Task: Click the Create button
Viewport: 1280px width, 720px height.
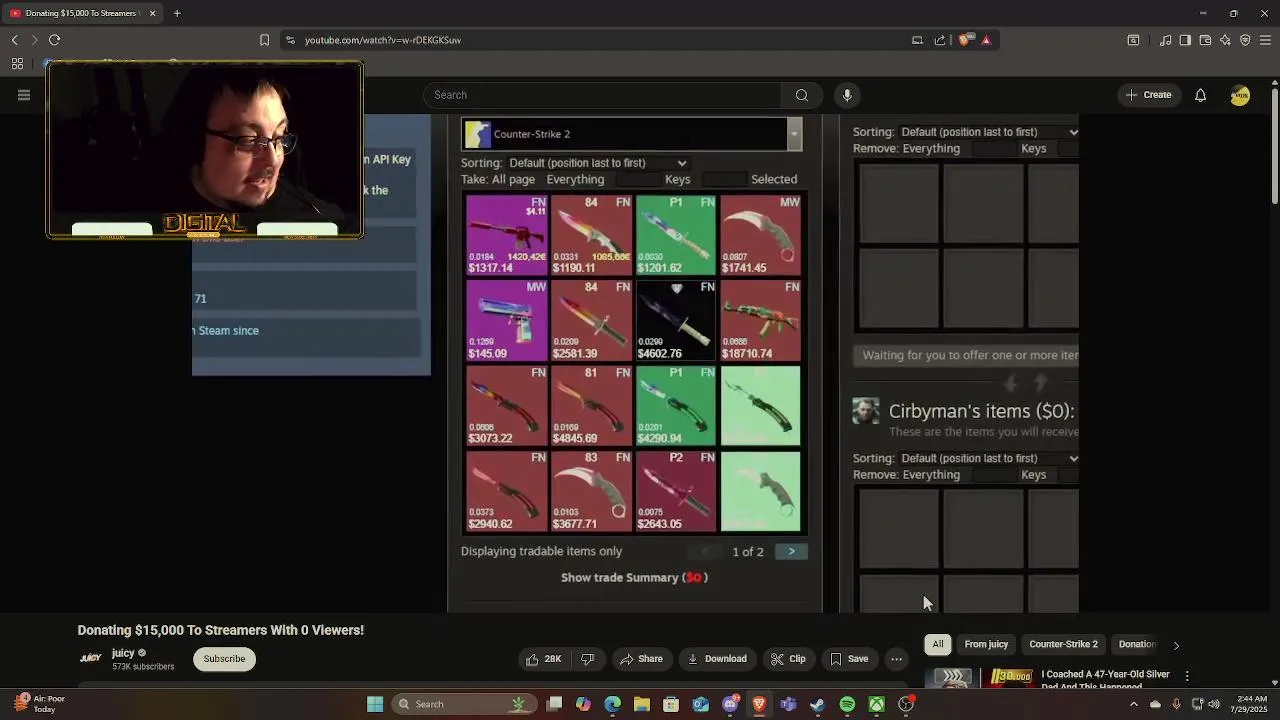Action: pyautogui.click(x=1147, y=95)
